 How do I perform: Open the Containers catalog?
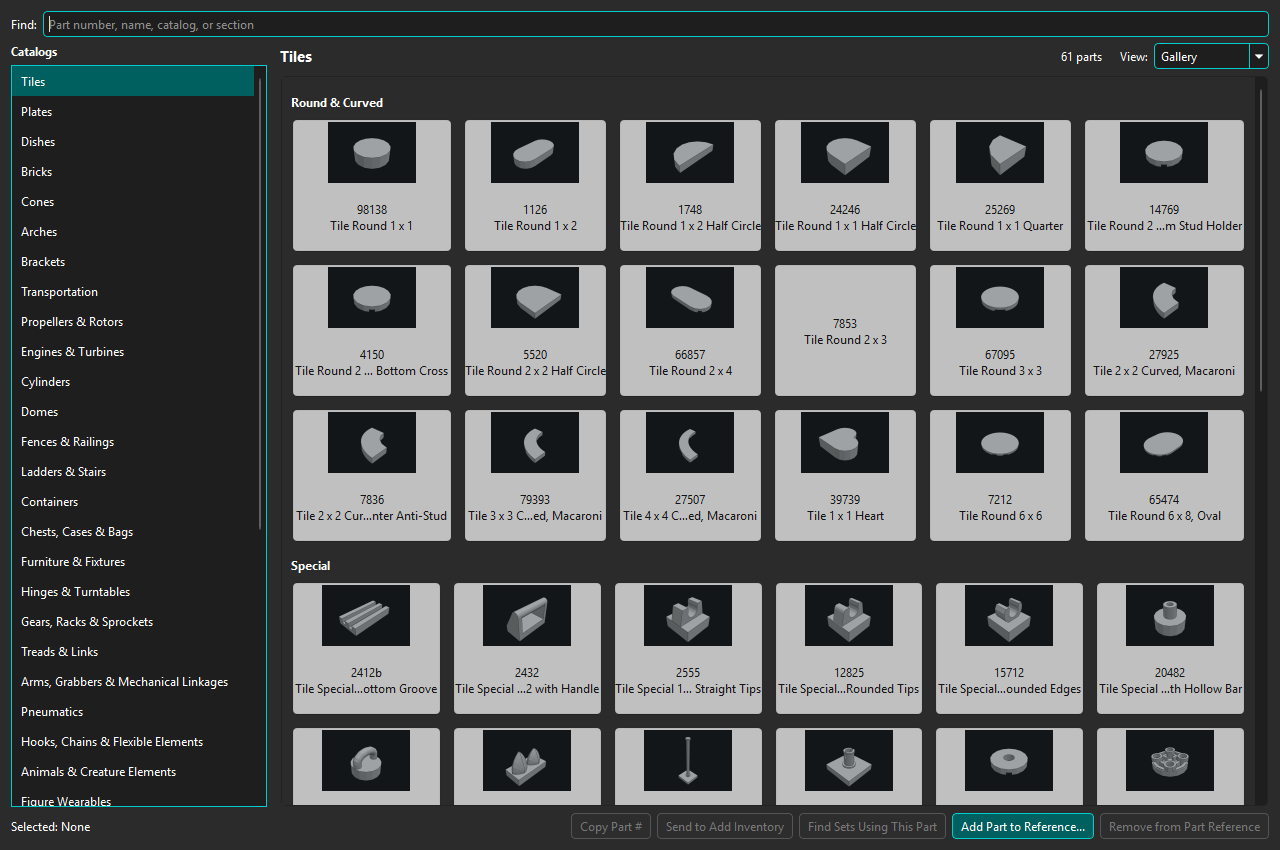133,502
